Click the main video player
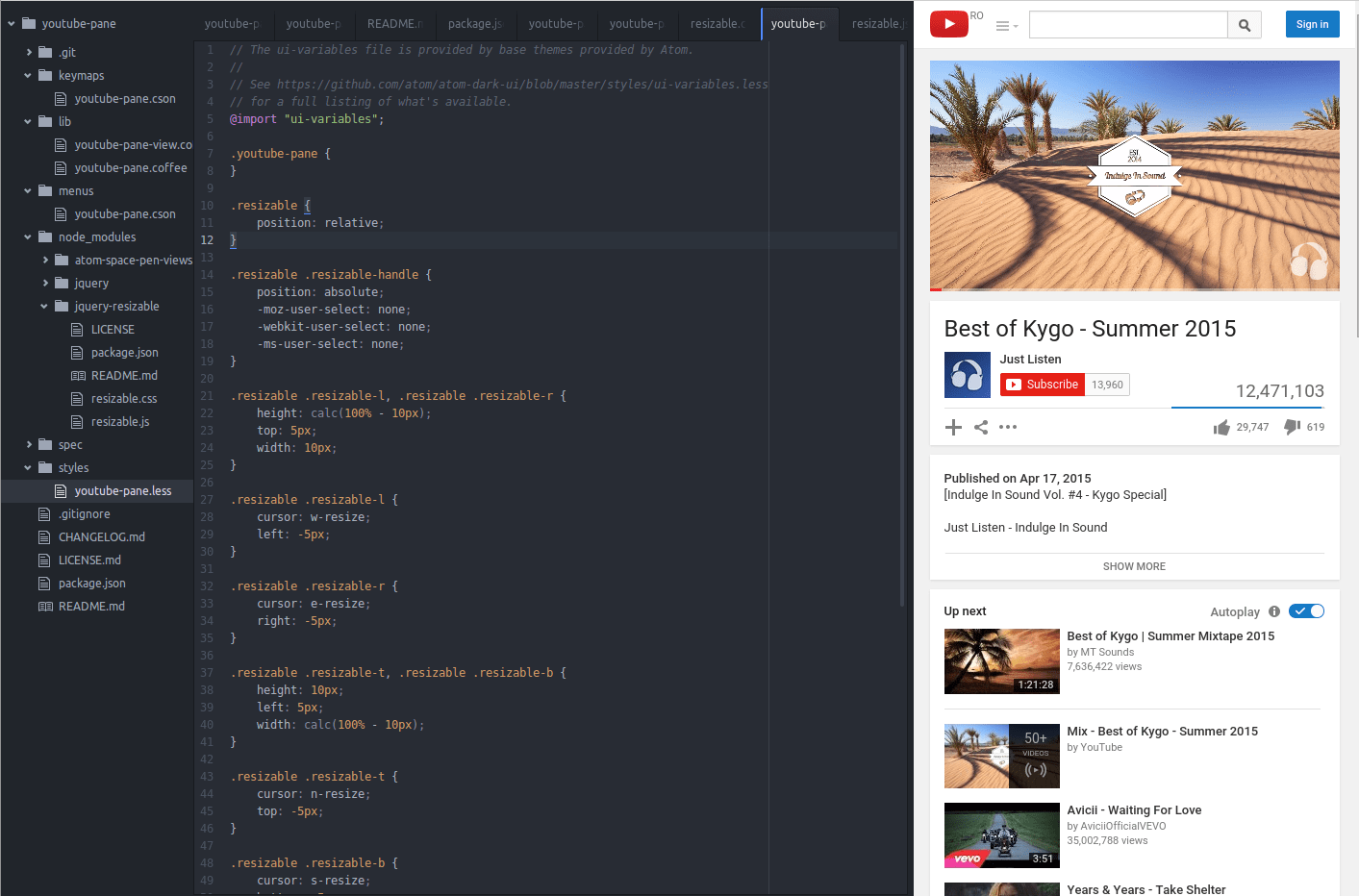Viewport: 1359px width, 896px height. pos(1135,175)
